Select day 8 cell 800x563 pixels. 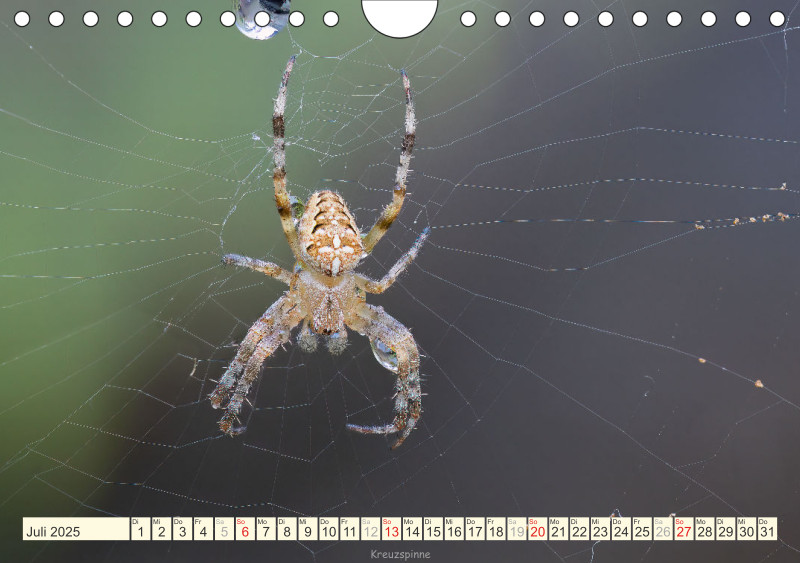(287, 529)
